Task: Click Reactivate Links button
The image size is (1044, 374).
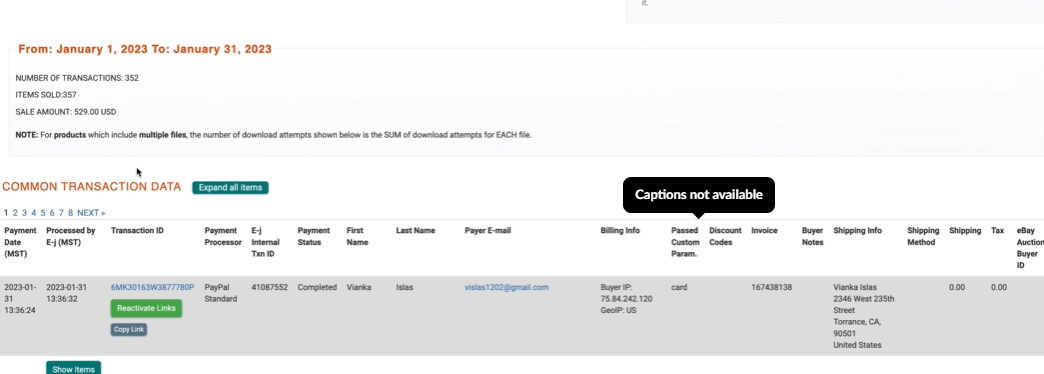Action: click(146, 308)
